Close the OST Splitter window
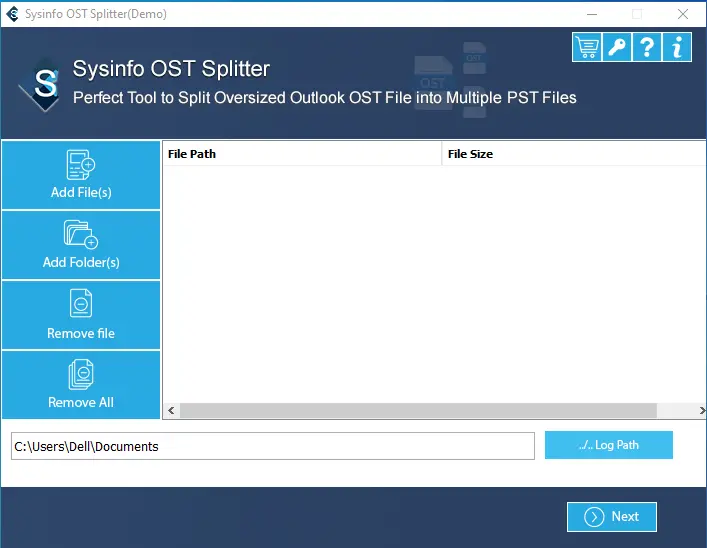The width and height of the screenshot is (707, 548). pos(683,14)
